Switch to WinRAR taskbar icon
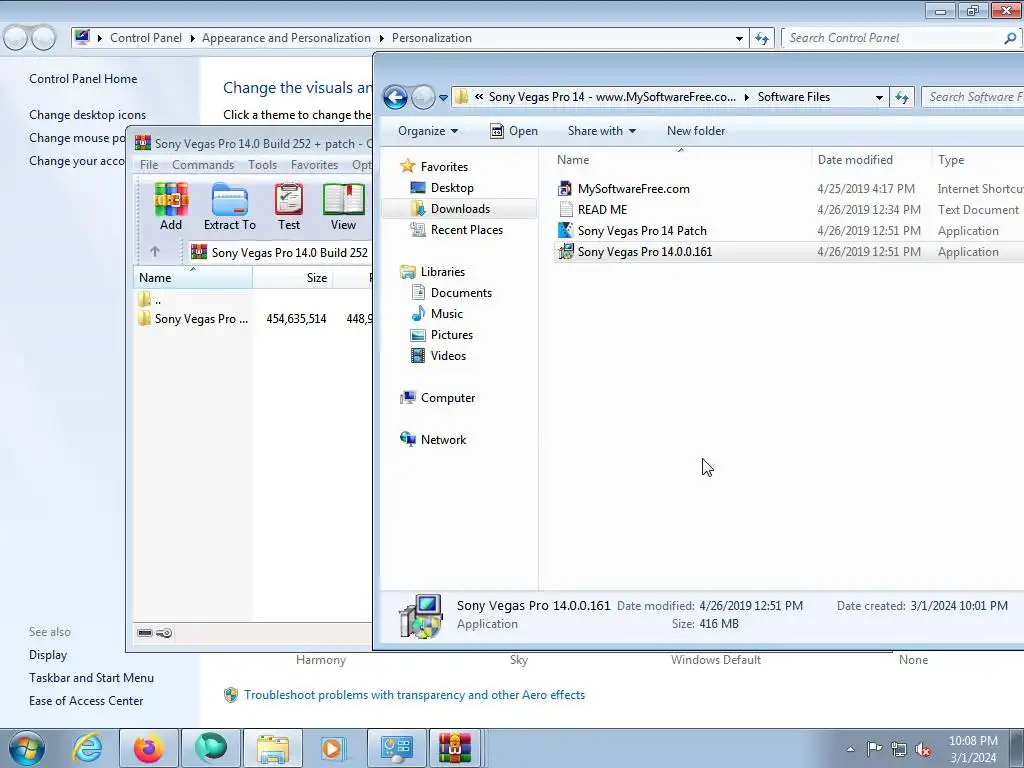 click(x=455, y=748)
